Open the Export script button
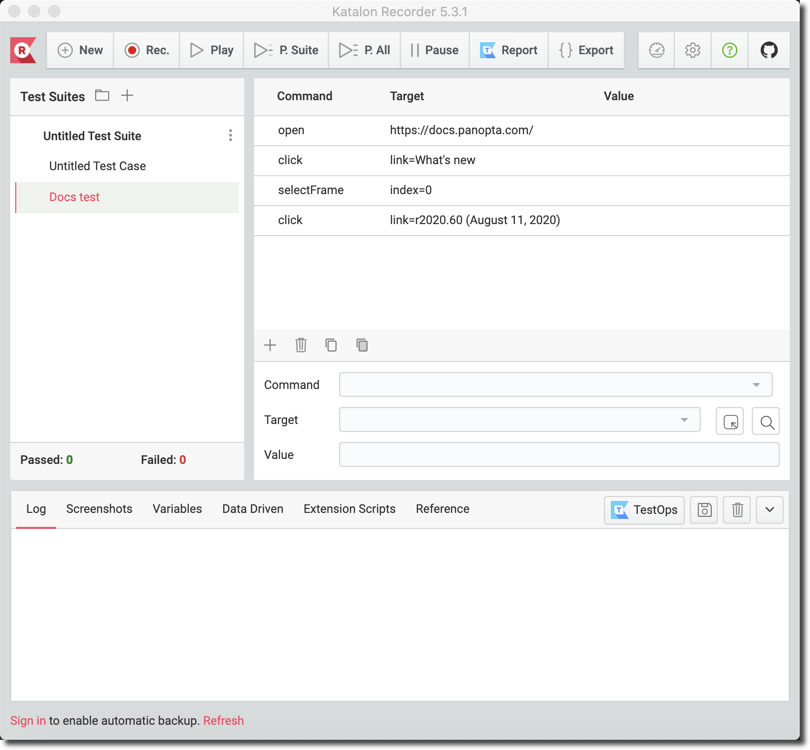Viewport: 810px width, 750px height. (x=586, y=50)
